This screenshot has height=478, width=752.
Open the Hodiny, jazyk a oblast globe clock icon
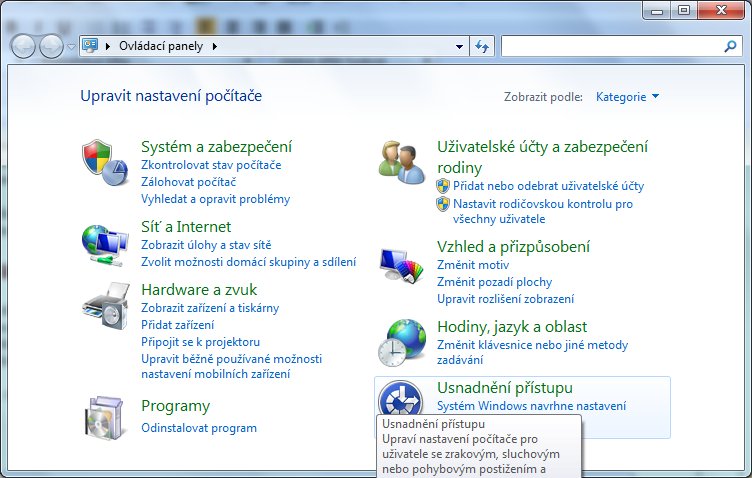click(402, 343)
